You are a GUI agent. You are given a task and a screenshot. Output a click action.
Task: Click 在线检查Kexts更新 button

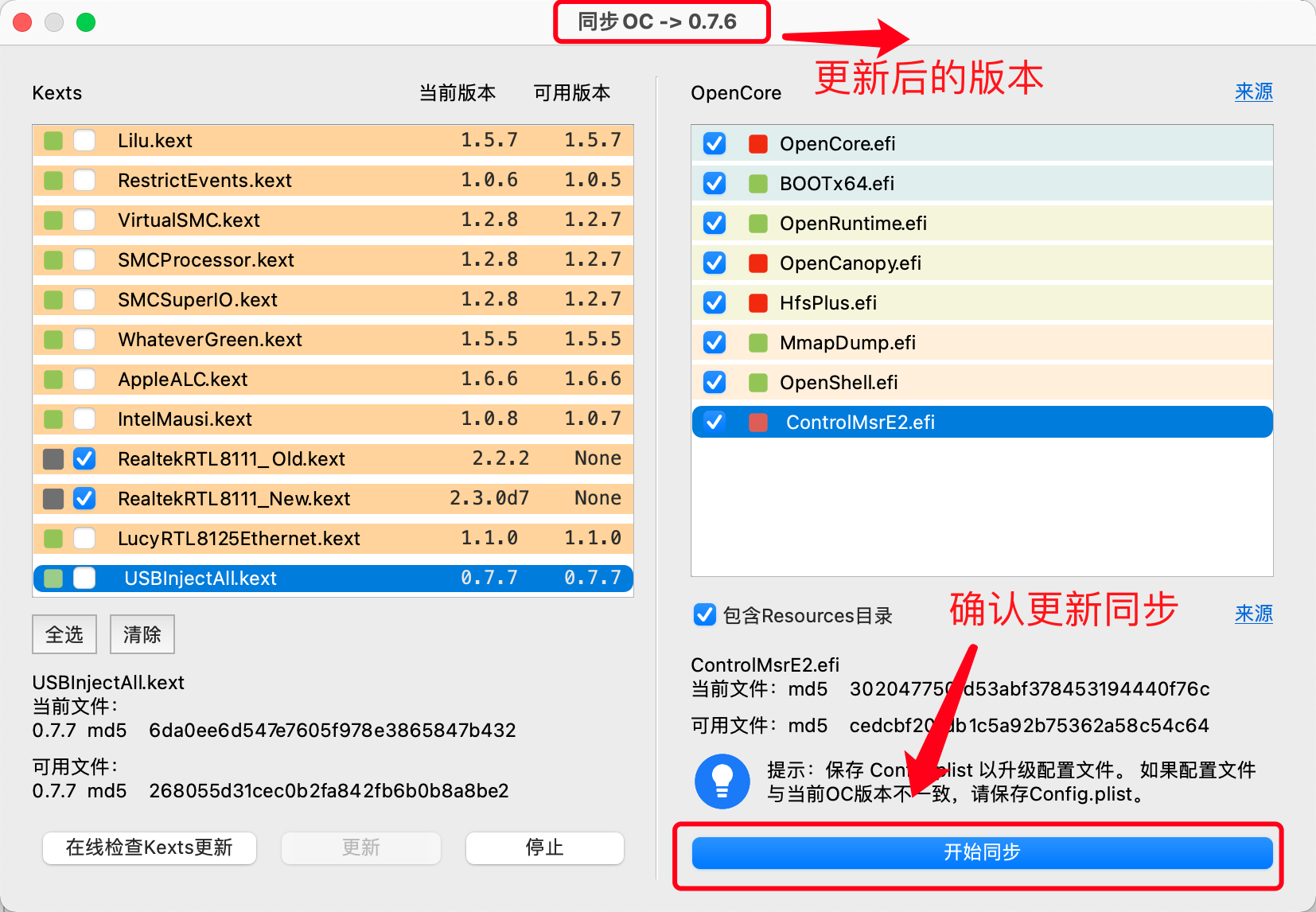[x=150, y=848]
